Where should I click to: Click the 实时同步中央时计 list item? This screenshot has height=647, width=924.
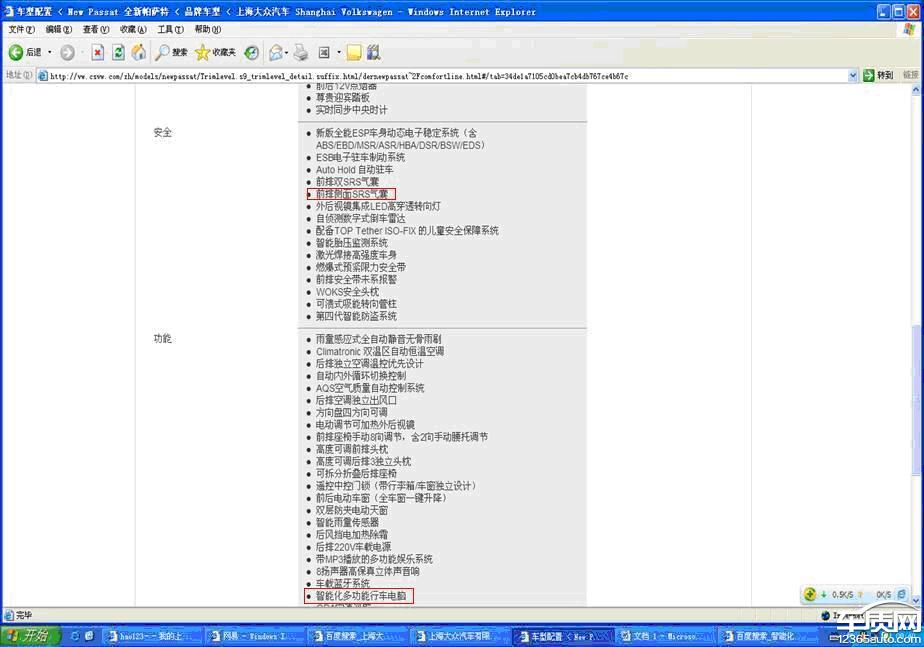coord(351,110)
